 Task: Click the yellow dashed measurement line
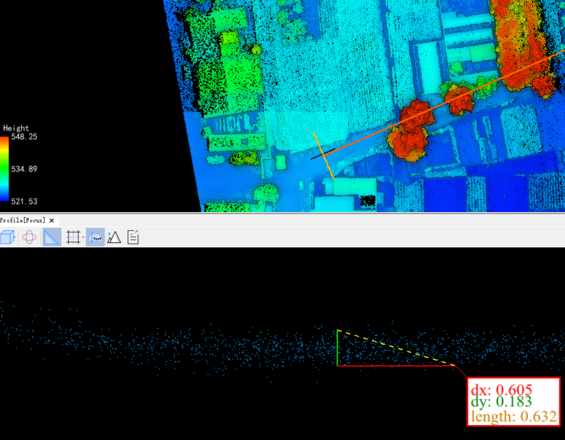396,348
